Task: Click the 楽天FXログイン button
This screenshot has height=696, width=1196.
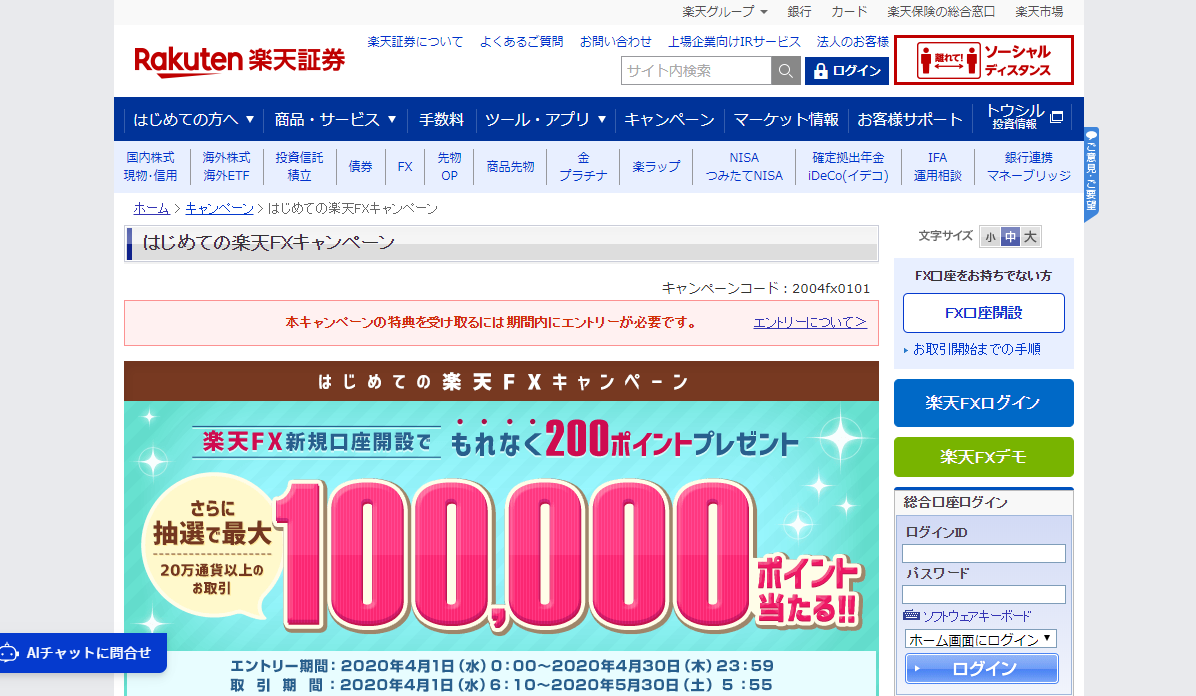Action: pyautogui.click(x=983, y=403)
